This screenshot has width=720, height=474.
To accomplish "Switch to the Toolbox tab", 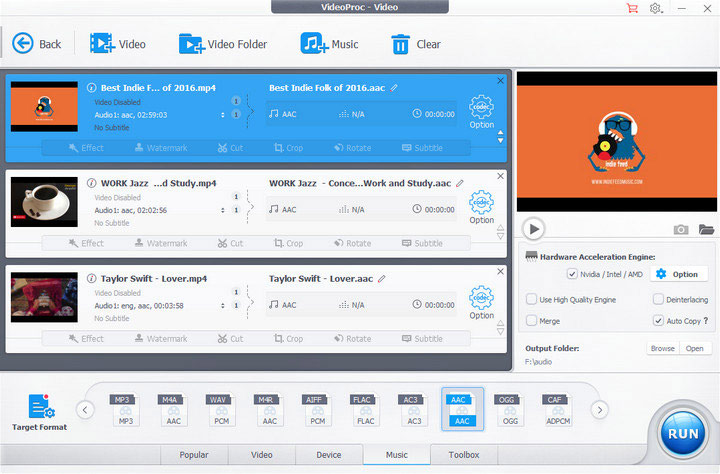I will pos(464,455).
